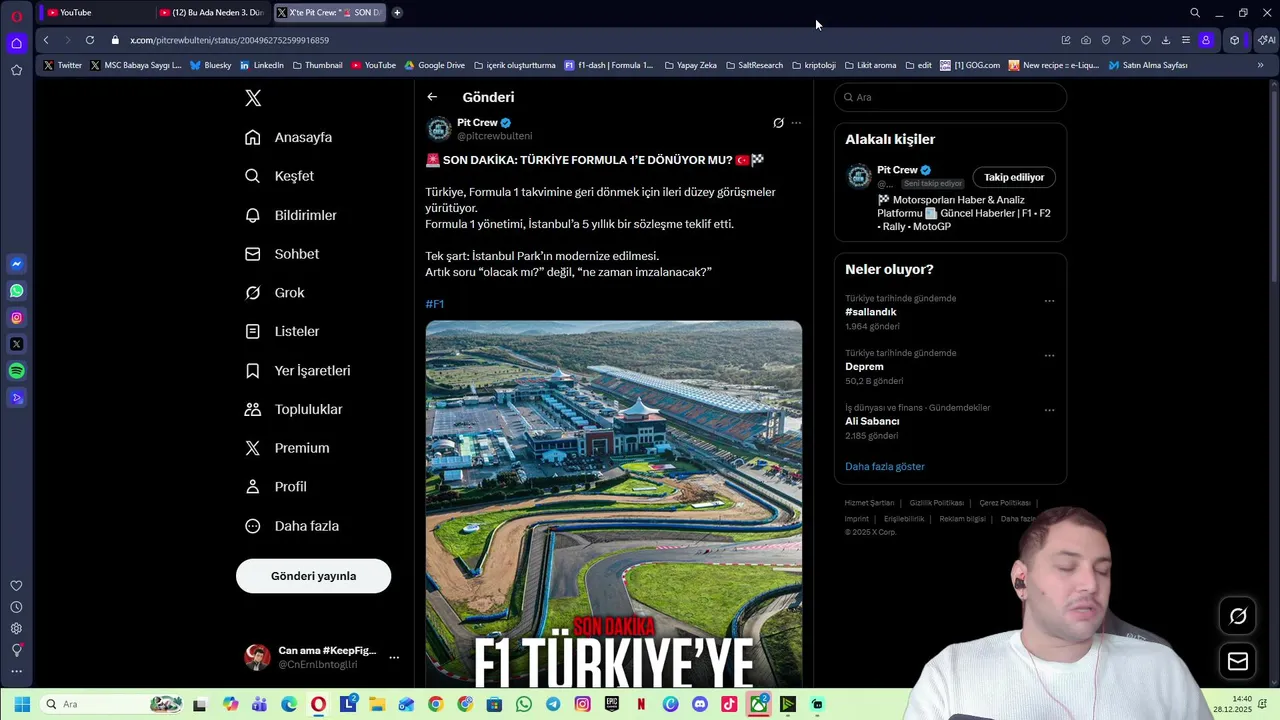Click the address bar URL
This screenshot has height=720, width=1280.
pos(229,40)
